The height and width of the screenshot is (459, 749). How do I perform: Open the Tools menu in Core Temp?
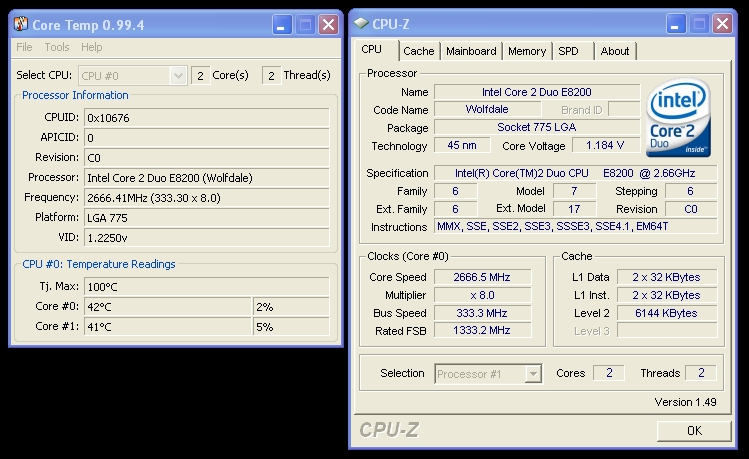[x=57, y=47]
